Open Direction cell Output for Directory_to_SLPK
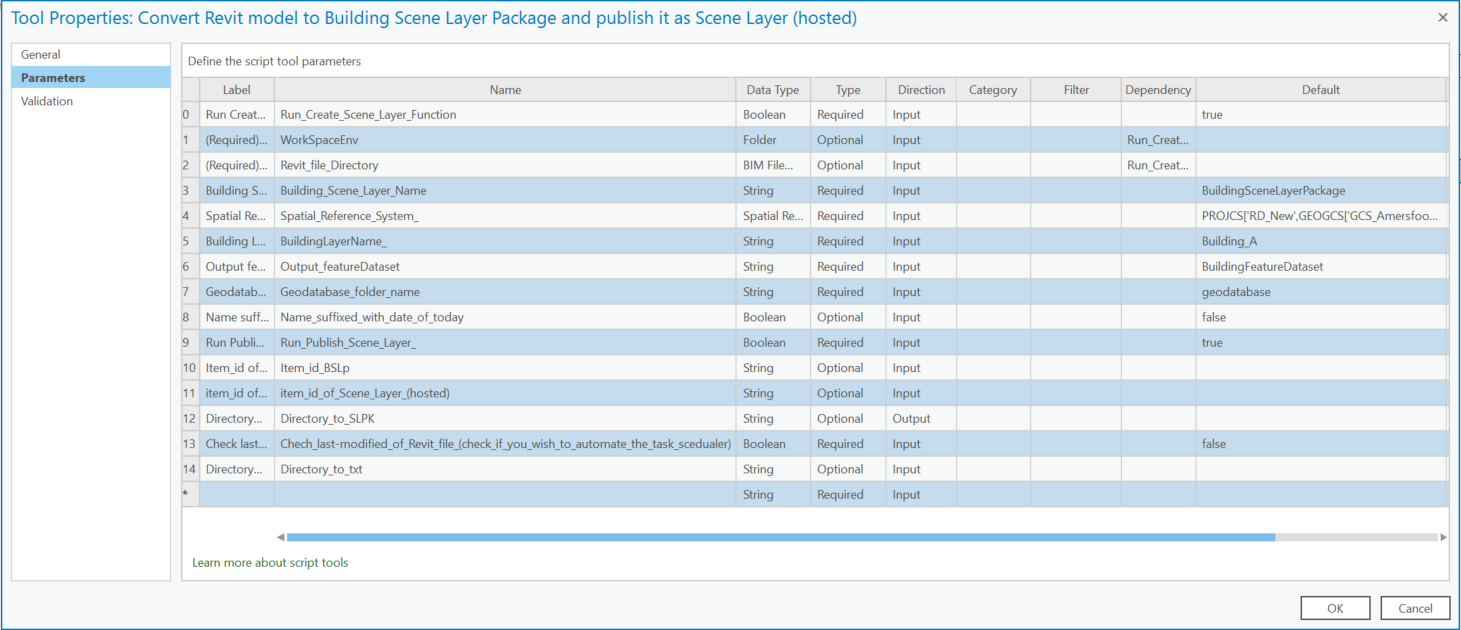This screenshot has width=1461, height=630. (x=921, y=419)
